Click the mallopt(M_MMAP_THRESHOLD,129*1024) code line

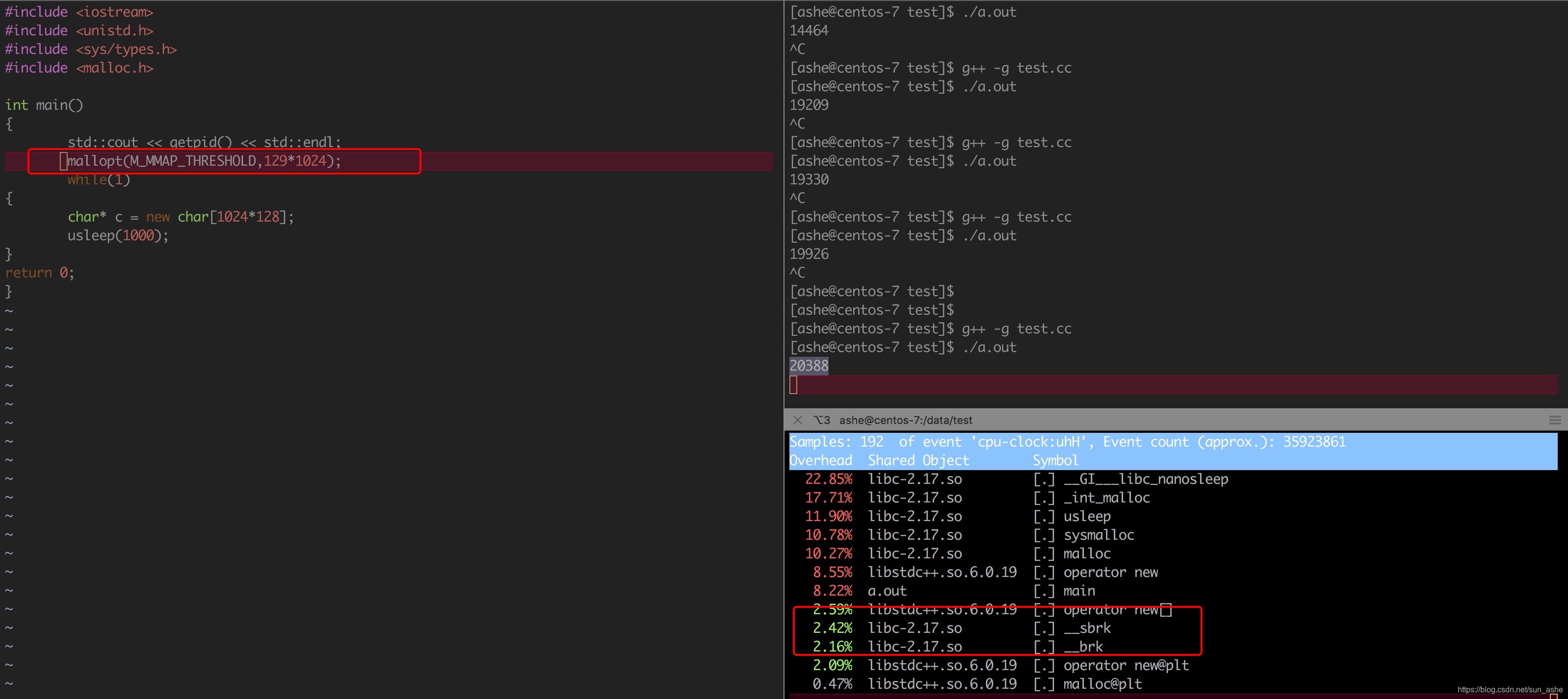point(203,161)
